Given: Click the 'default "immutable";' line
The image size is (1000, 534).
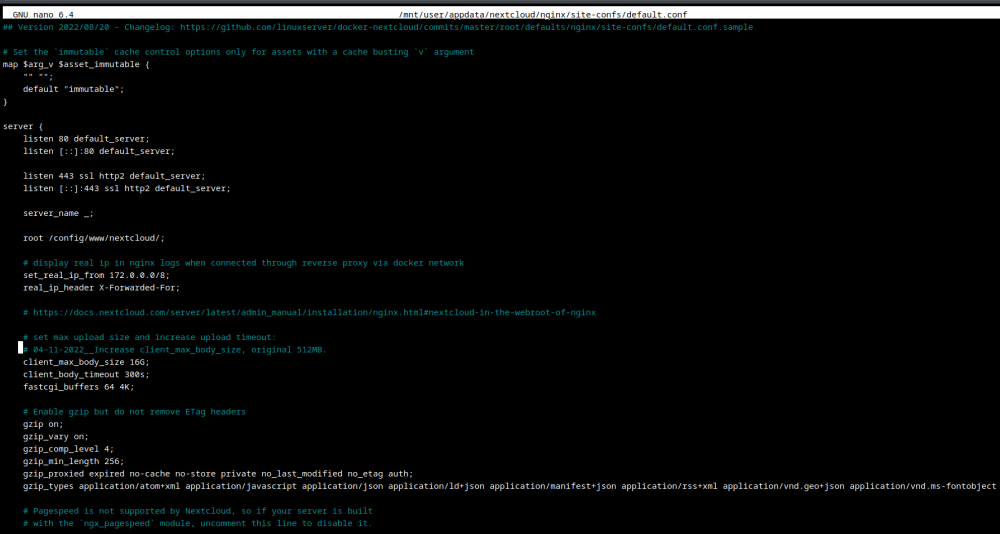Looking at the screenshot, I should (73, 89).
